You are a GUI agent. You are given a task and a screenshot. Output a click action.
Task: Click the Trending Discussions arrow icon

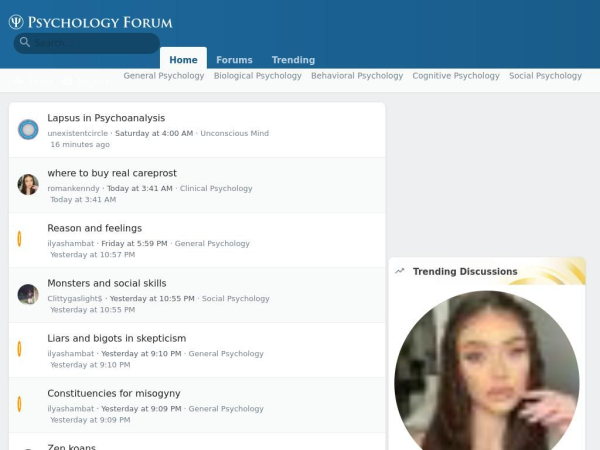400,271
